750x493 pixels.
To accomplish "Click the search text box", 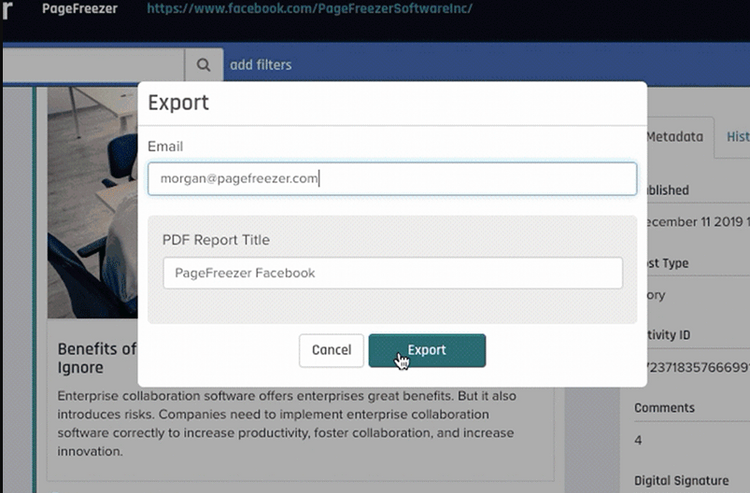I will (94, 65).
